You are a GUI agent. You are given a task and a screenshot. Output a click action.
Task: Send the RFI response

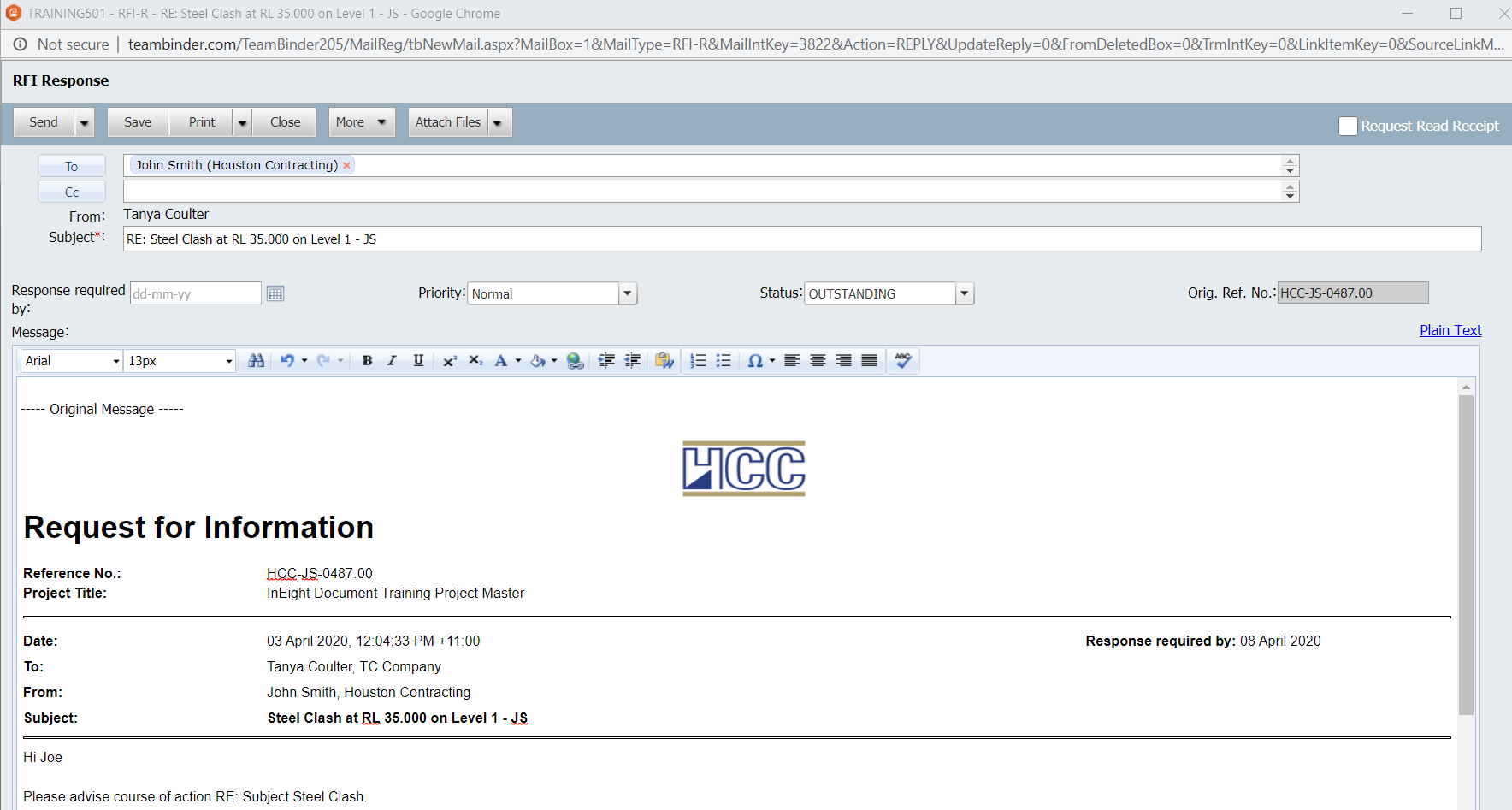(42, 121)
